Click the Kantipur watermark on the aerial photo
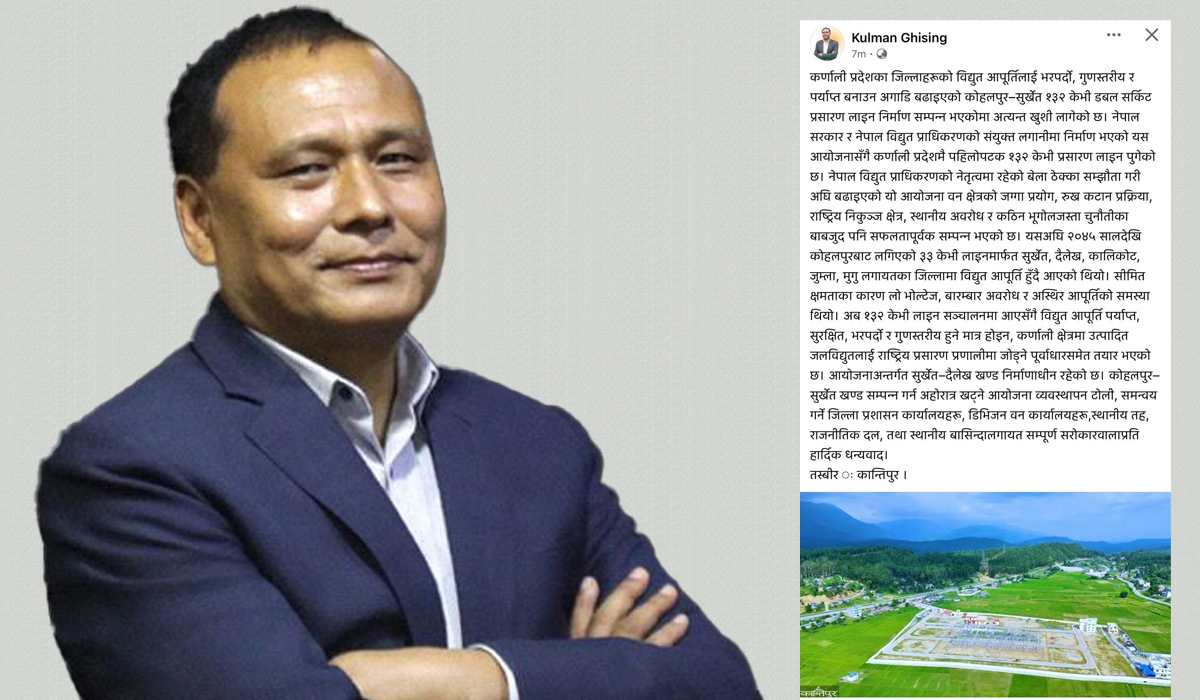The height and width of the screenshot is (700, 1200). click(818, 692)
